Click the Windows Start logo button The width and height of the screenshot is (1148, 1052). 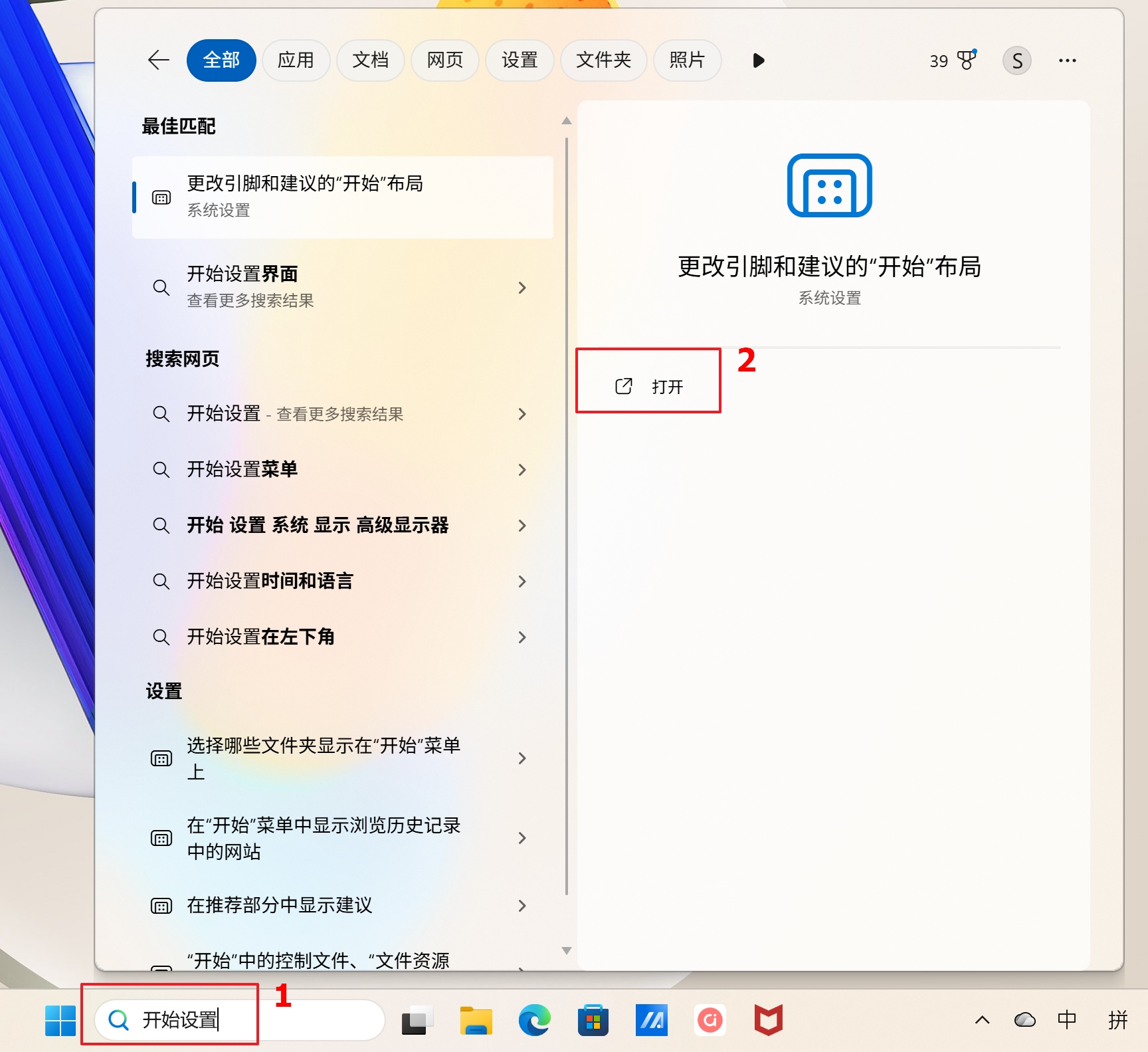pos(60,1020)
